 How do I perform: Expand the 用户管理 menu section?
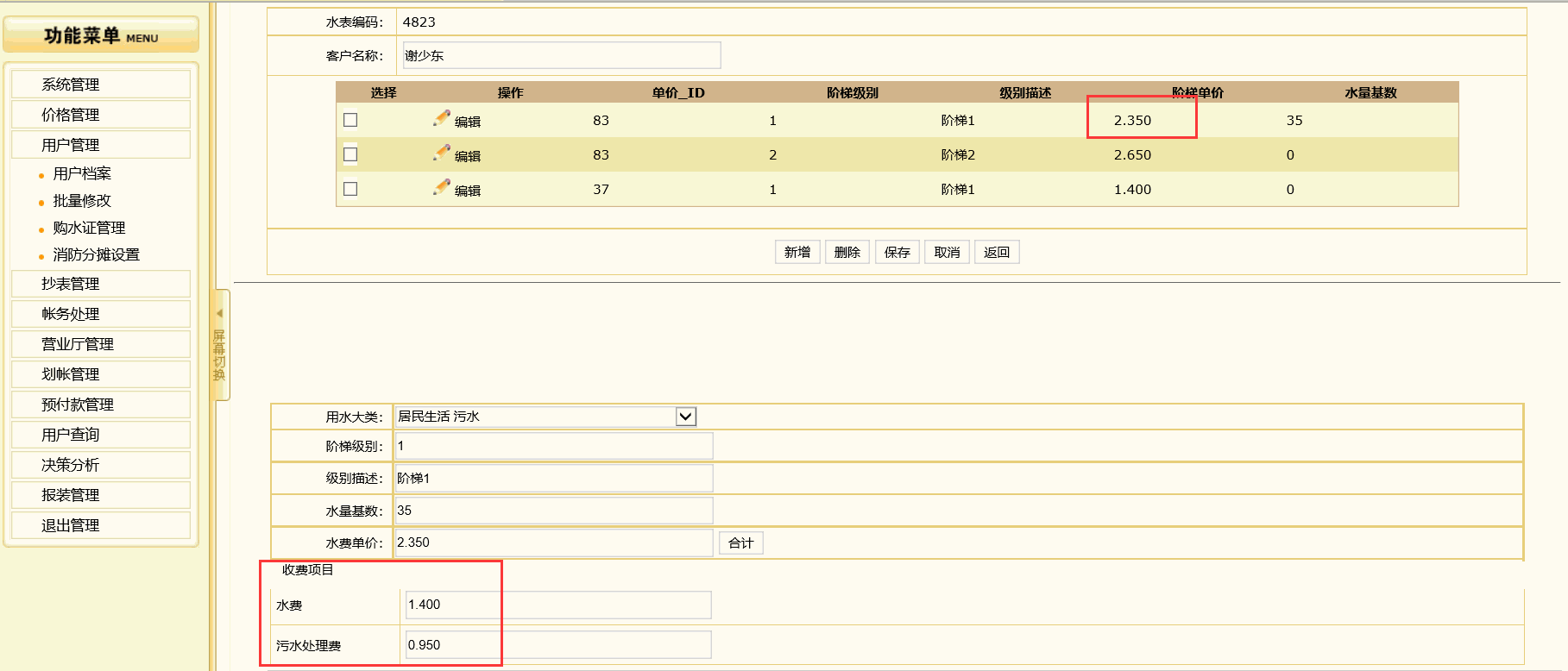coord(71,145)
